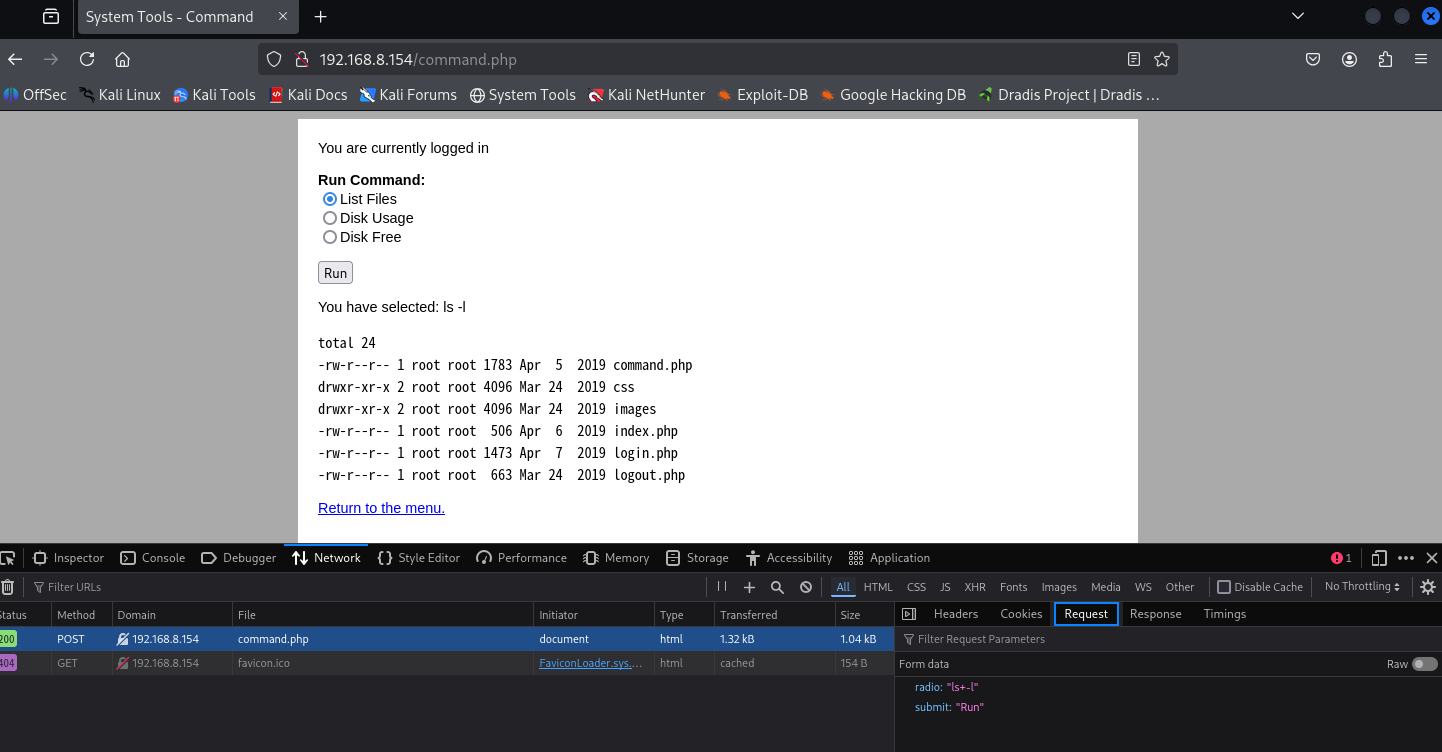This screenshot has height=752, width=1442.
Task: Open network search magnifier icon
Action: tap(777, 587)
